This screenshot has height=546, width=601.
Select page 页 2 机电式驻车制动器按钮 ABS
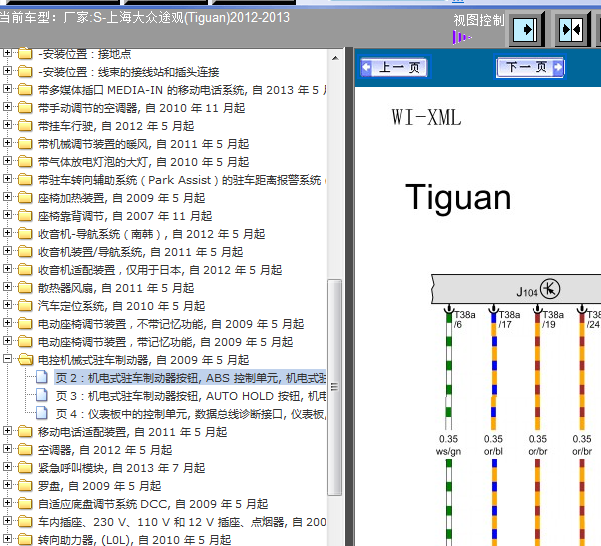pyautogui.click(x=190, y=378)
